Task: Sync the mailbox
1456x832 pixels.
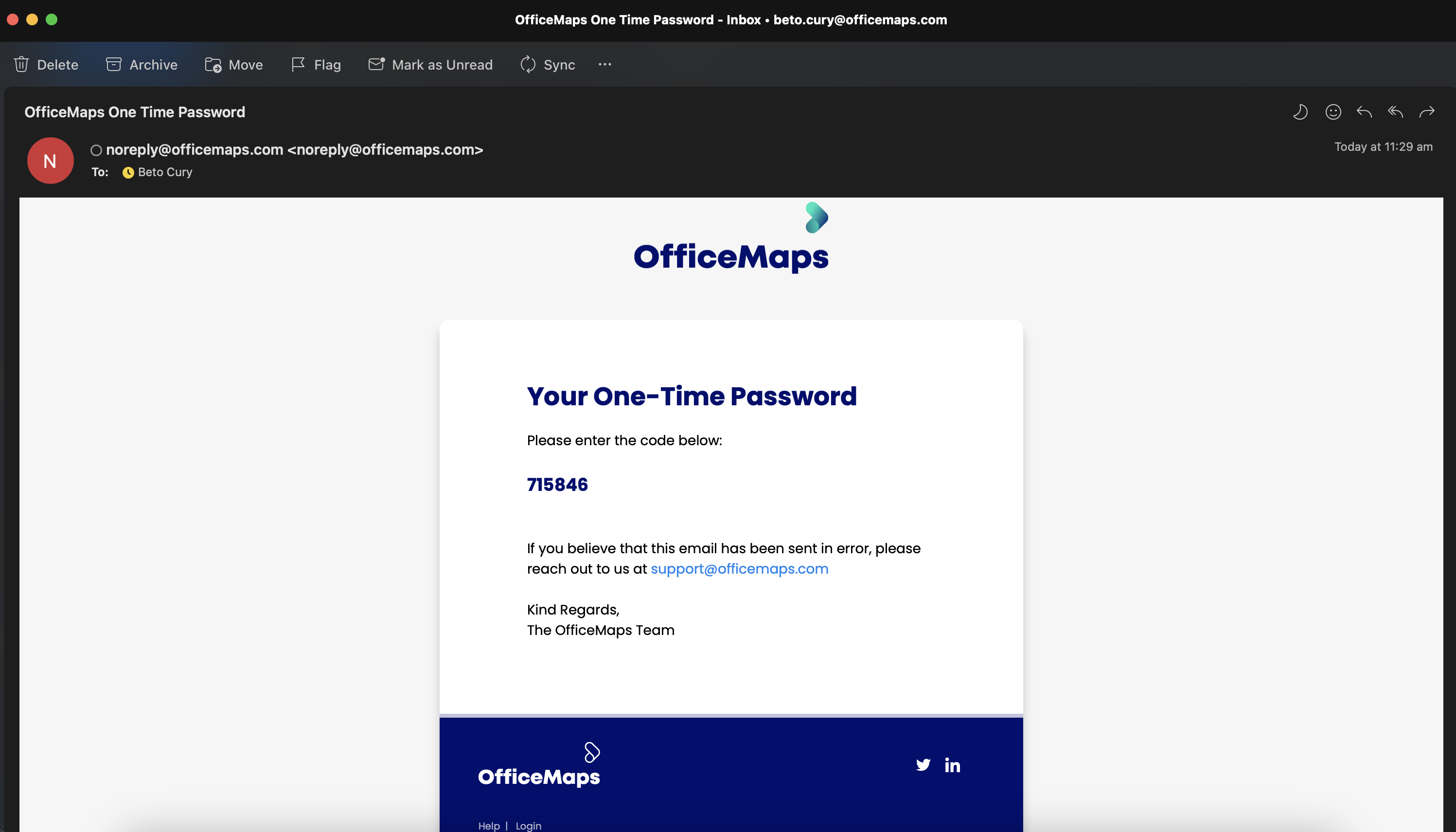Action: pos(548,65)
